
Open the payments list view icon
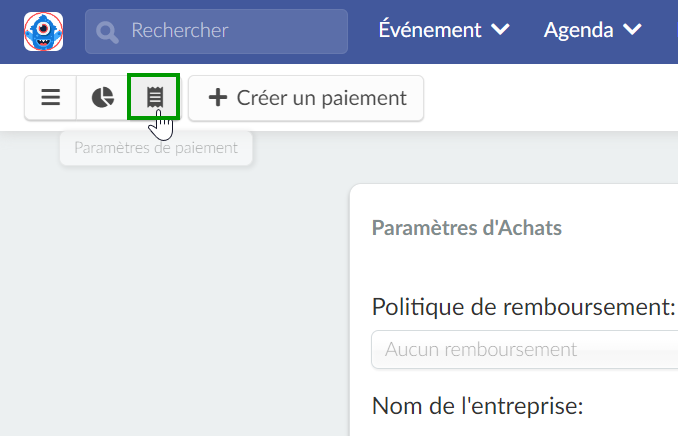point(51,97)
